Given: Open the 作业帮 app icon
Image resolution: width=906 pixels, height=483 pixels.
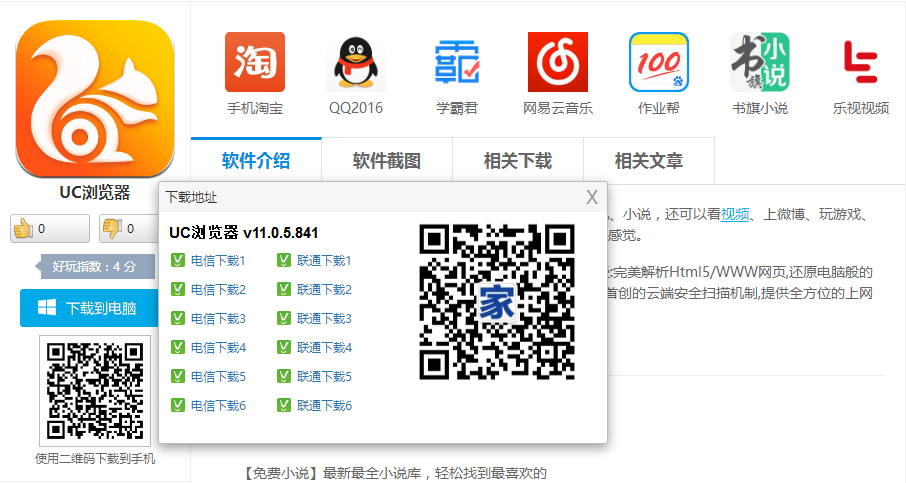Looking at the screenshot, I should tap(659, 62).
